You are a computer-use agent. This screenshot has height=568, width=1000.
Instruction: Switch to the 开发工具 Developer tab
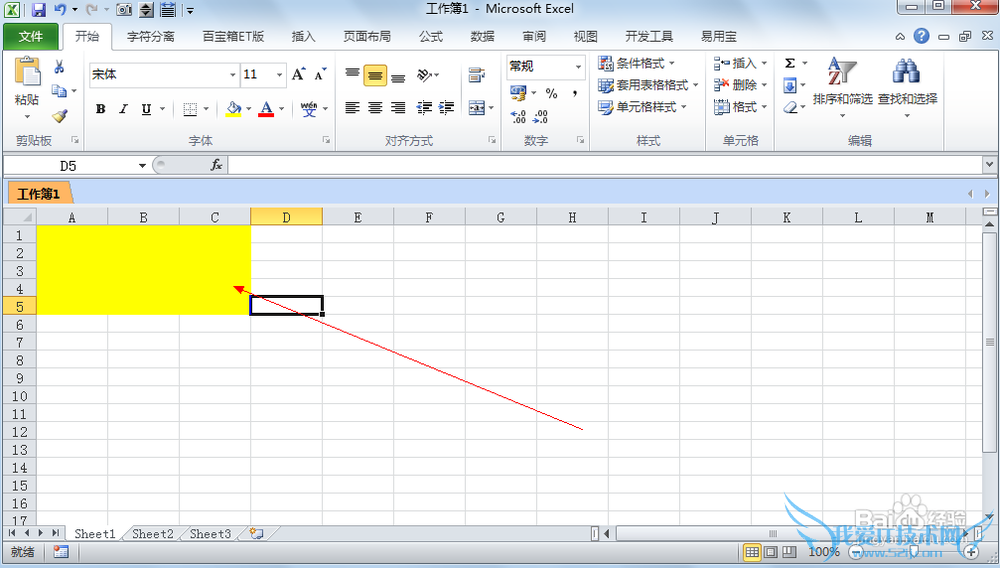tap(649, 36)
